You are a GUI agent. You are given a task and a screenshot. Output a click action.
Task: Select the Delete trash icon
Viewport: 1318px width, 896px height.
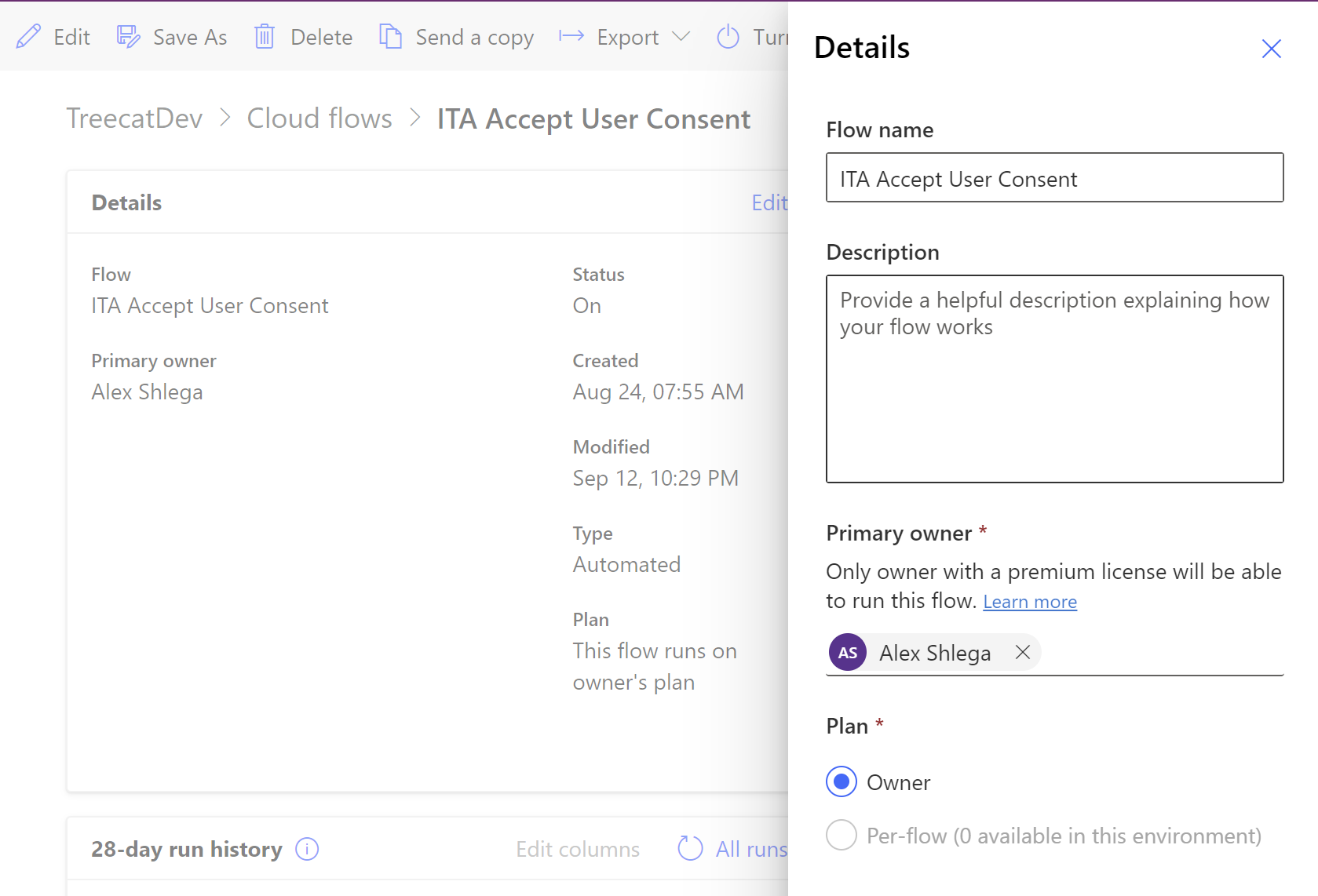[x=265, y=36]
